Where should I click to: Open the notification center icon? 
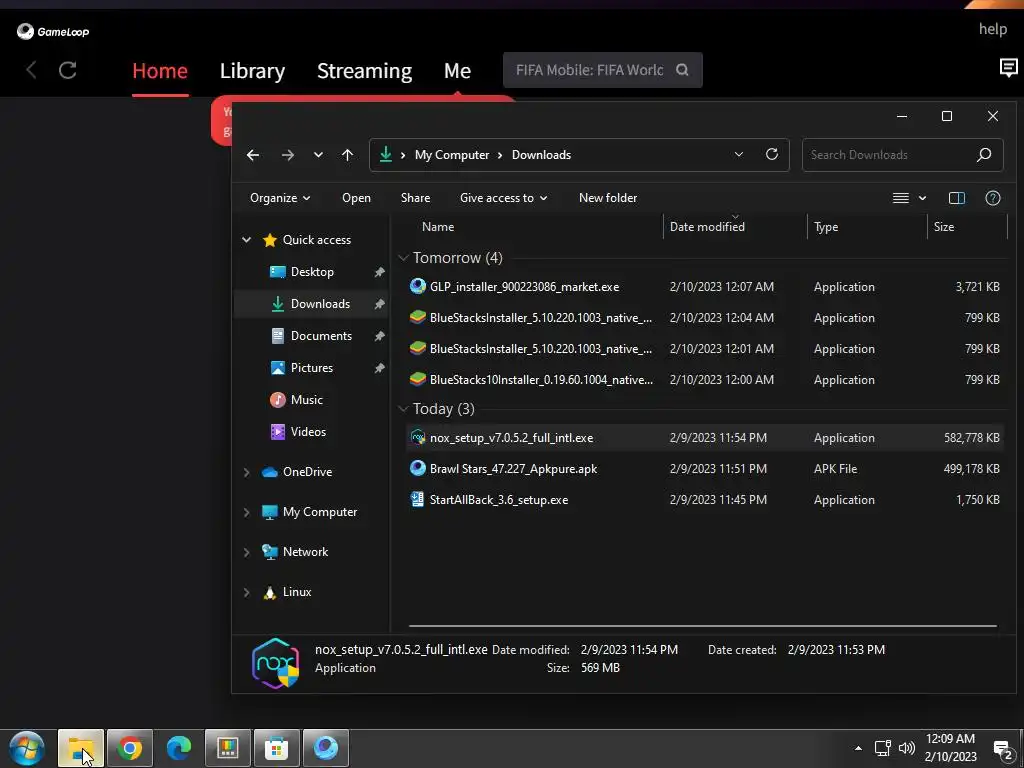pyautogui.click(x=1003, y=750)
